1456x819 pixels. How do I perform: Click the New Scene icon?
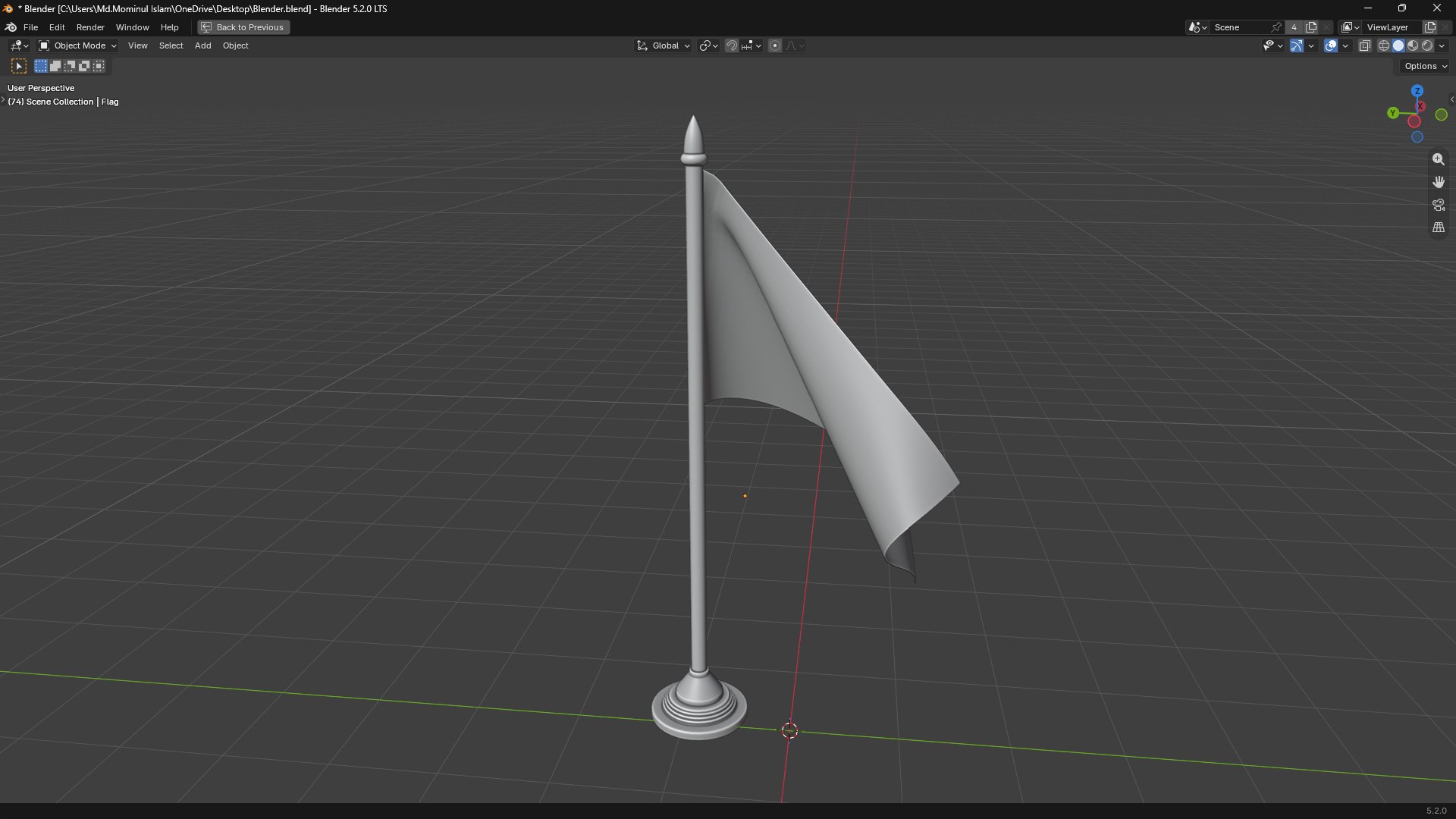click(1311, 27)
